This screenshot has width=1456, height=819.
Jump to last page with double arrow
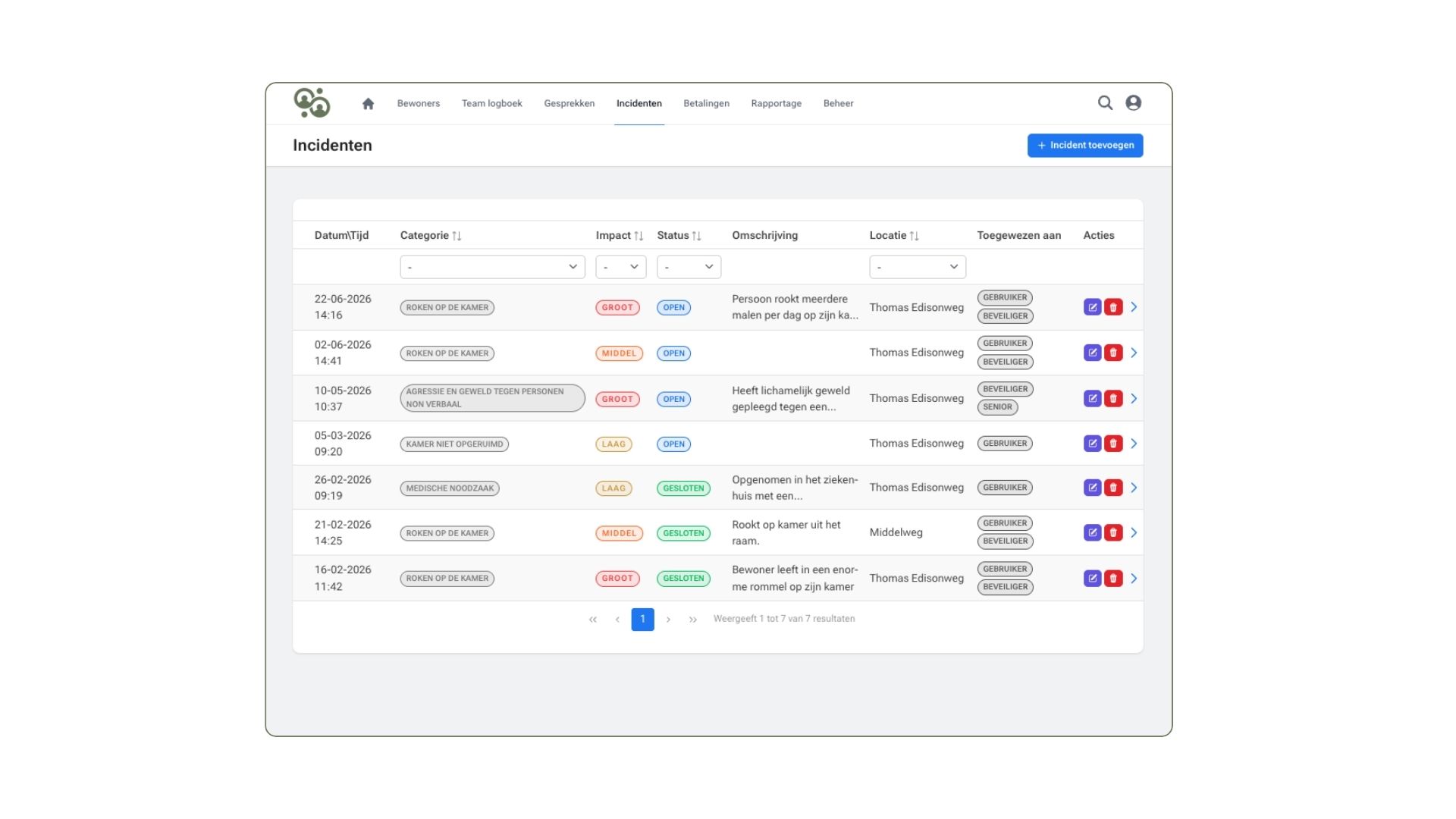(x=692, y=620)
